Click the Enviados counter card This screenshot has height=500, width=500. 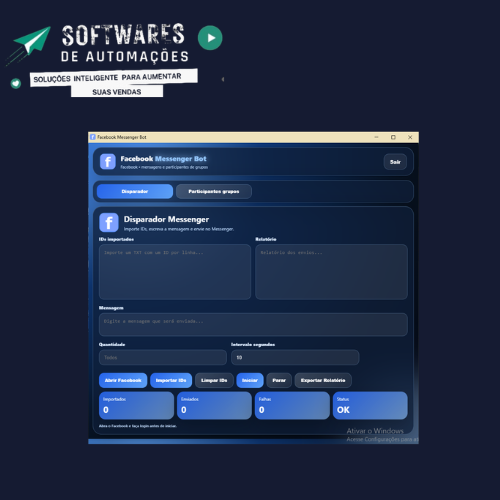tap(214, 405)
